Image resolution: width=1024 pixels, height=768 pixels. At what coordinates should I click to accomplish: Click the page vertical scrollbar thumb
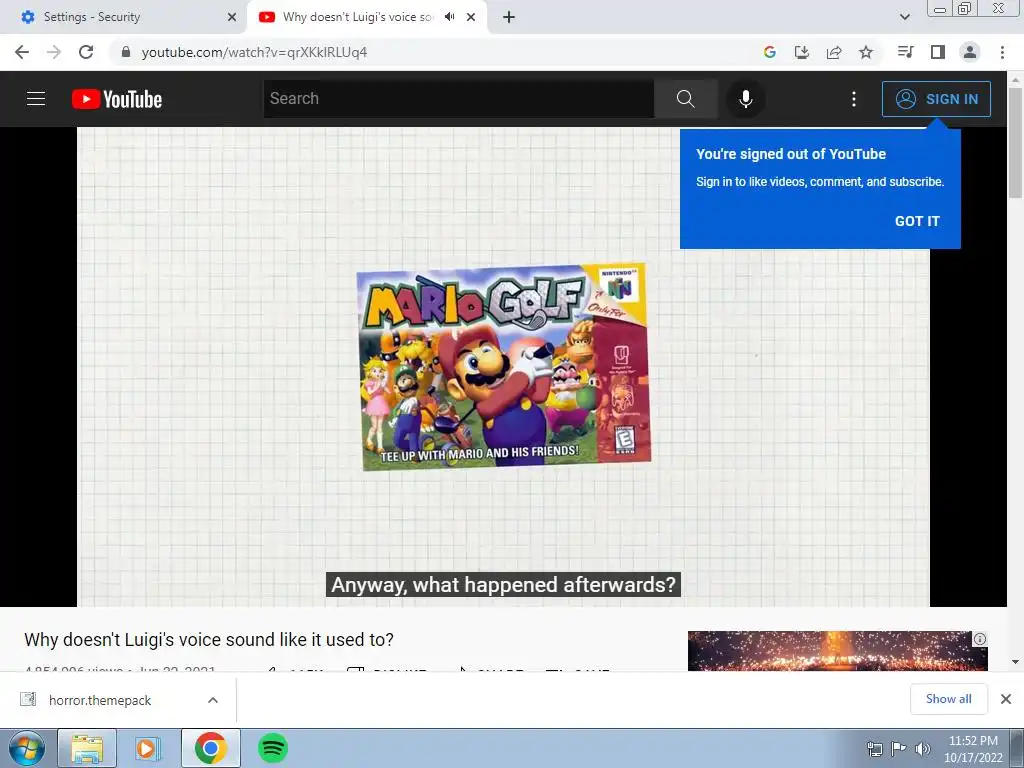[1015, 142]
